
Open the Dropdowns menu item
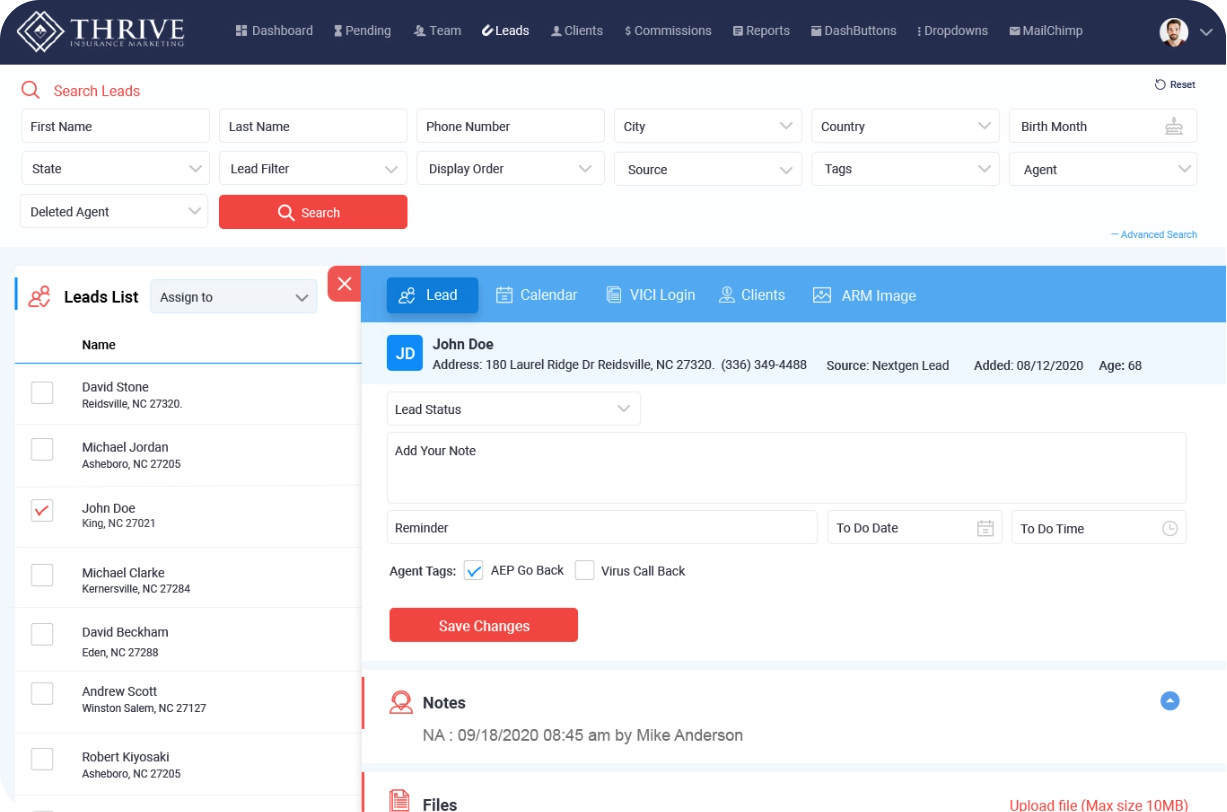click(x=952, y=31)
